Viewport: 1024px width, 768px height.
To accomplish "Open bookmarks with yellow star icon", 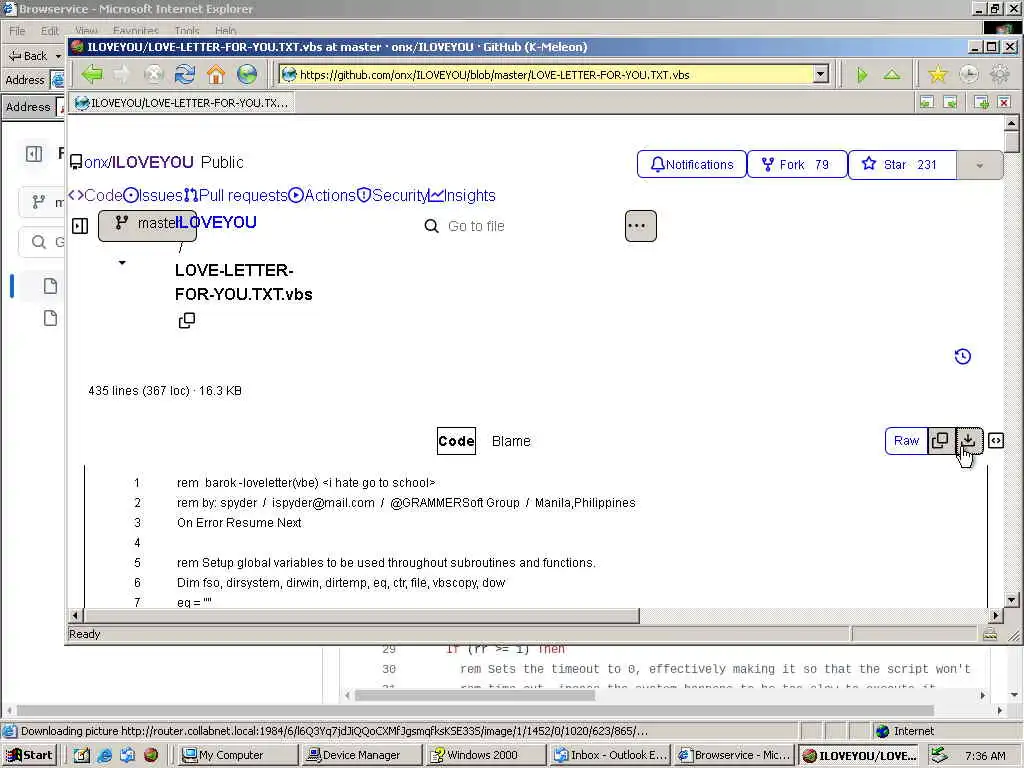I will click(x=938, y=74).
